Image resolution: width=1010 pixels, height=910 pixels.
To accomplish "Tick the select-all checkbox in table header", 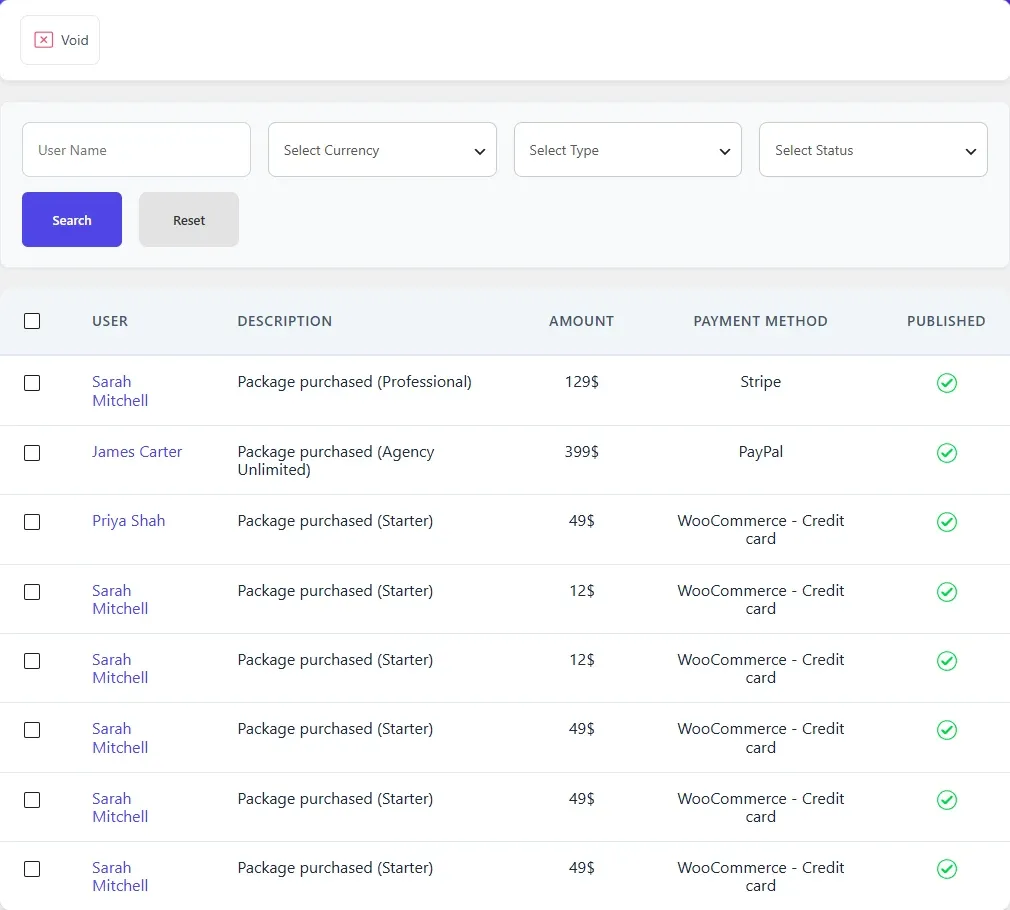I will click(32, 321).
